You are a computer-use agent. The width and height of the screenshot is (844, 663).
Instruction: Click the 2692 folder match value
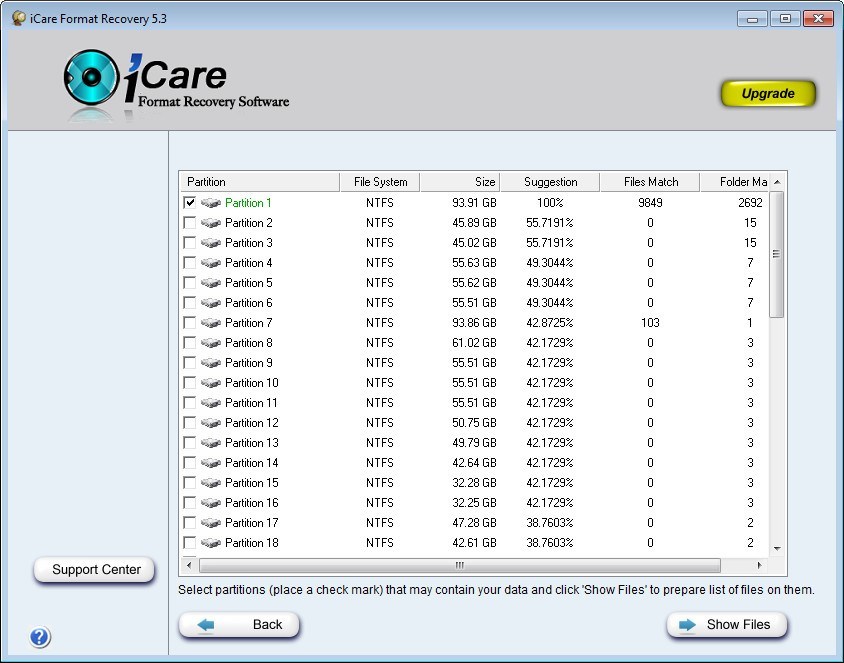(750, 203)
